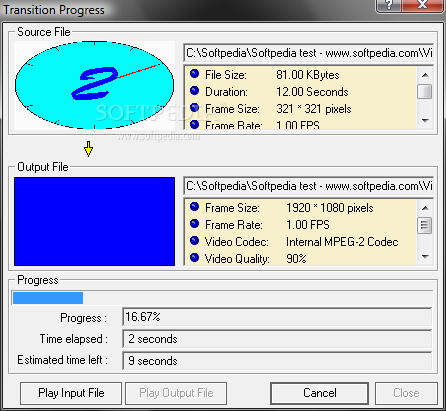446x411 pixels.
Task: Click the source info scroll down arrow
Action: 425,121
